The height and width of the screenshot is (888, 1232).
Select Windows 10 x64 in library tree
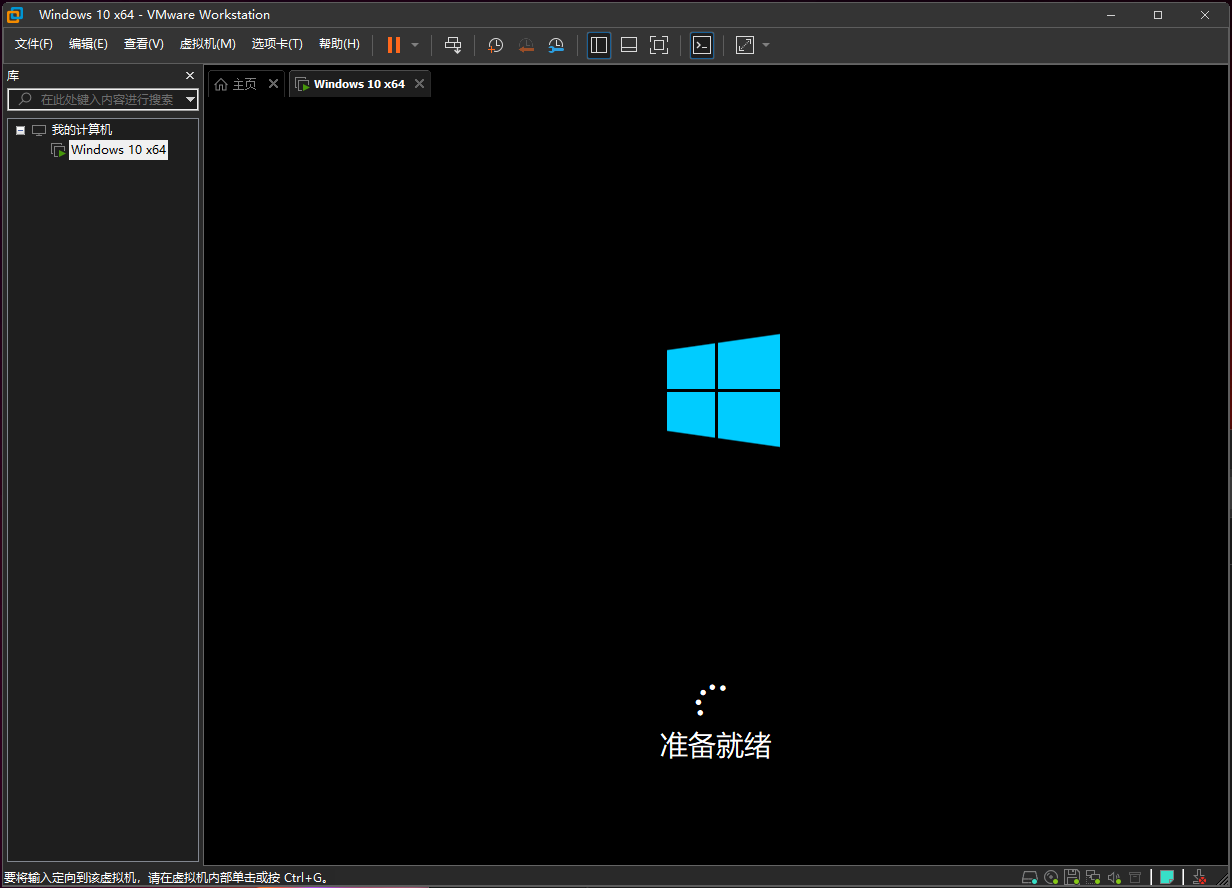118,150
